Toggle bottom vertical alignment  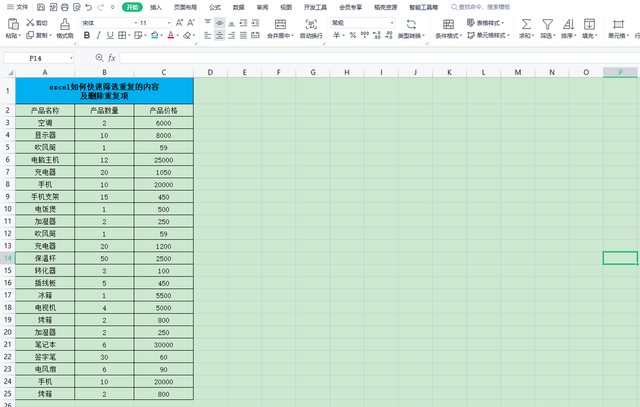point(231,22)
